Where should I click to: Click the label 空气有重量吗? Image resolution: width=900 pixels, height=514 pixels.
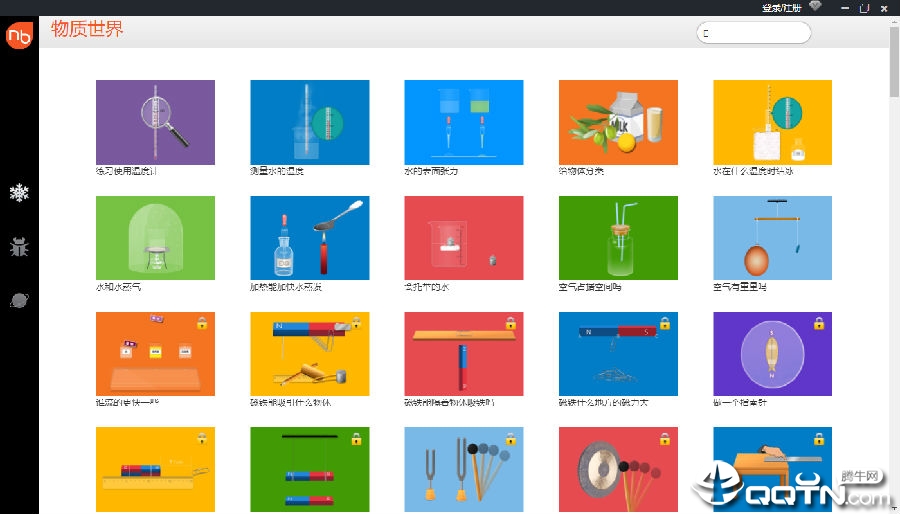[740, 286]
